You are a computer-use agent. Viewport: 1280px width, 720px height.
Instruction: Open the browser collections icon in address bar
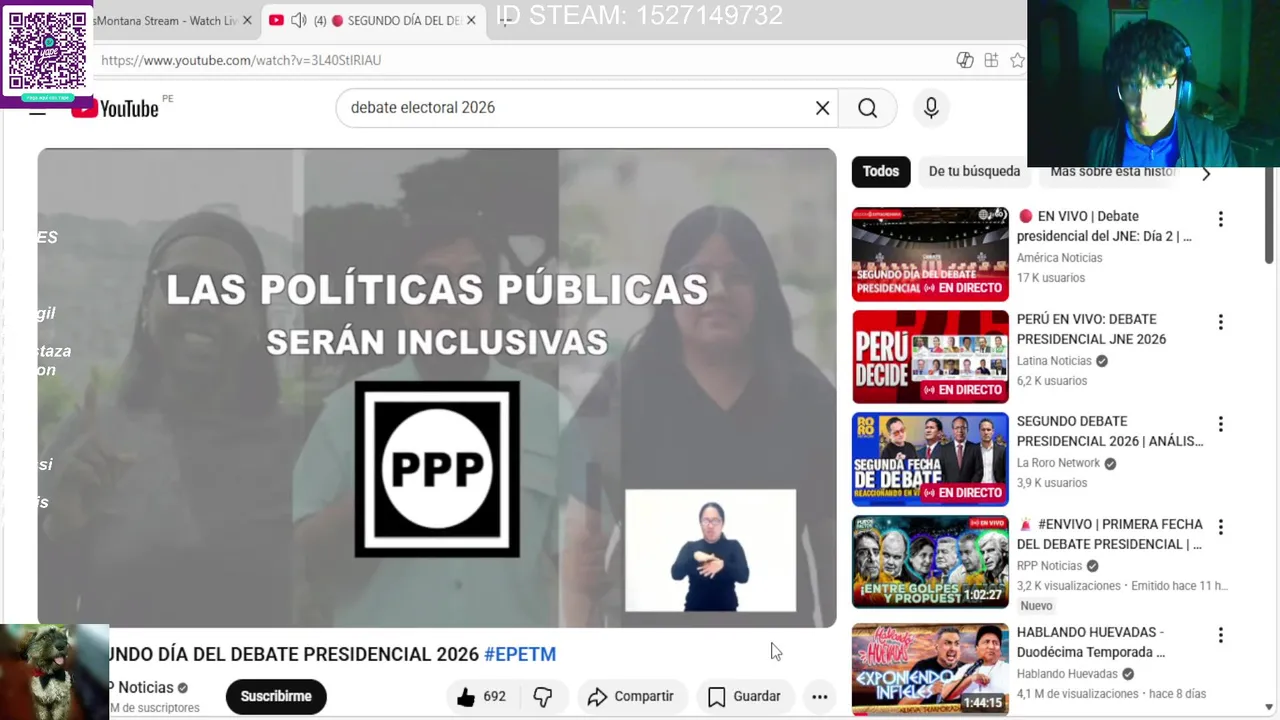[991, 60]
